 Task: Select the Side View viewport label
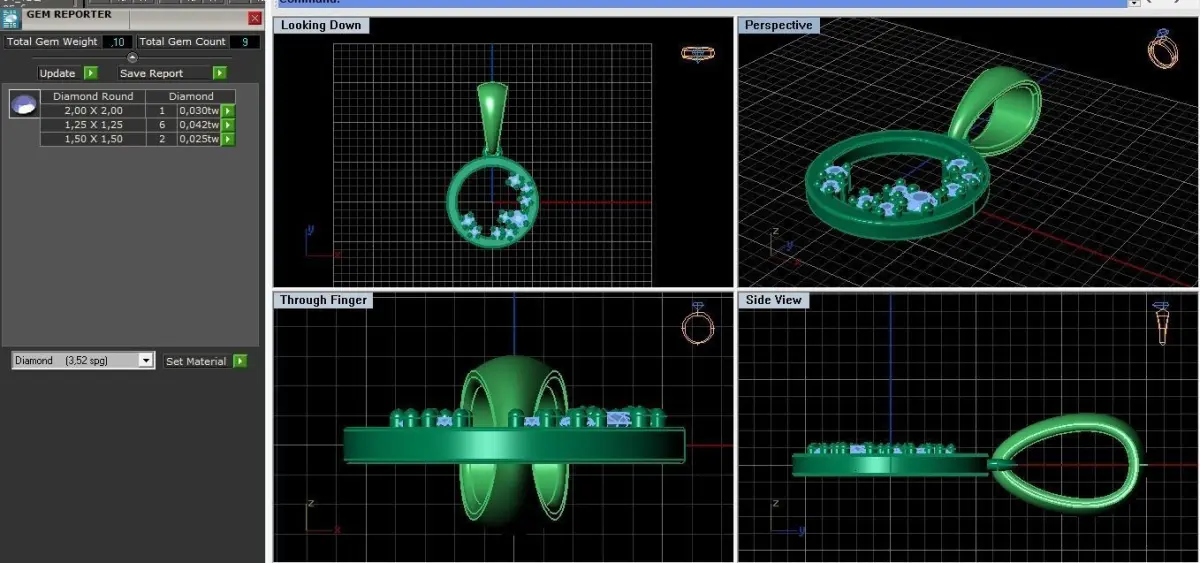[774, 300]
